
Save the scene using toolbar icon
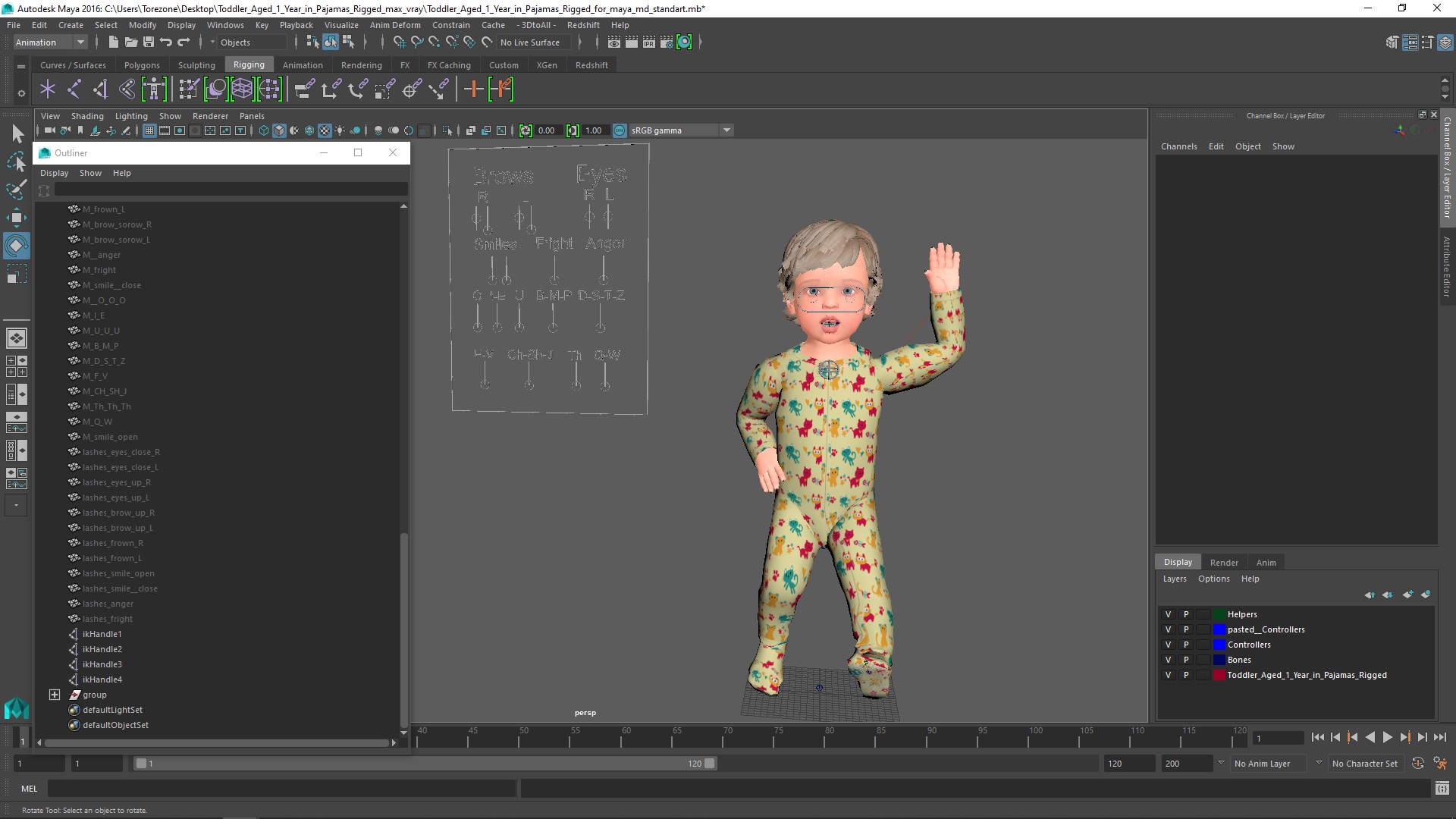tap(149, 42)
